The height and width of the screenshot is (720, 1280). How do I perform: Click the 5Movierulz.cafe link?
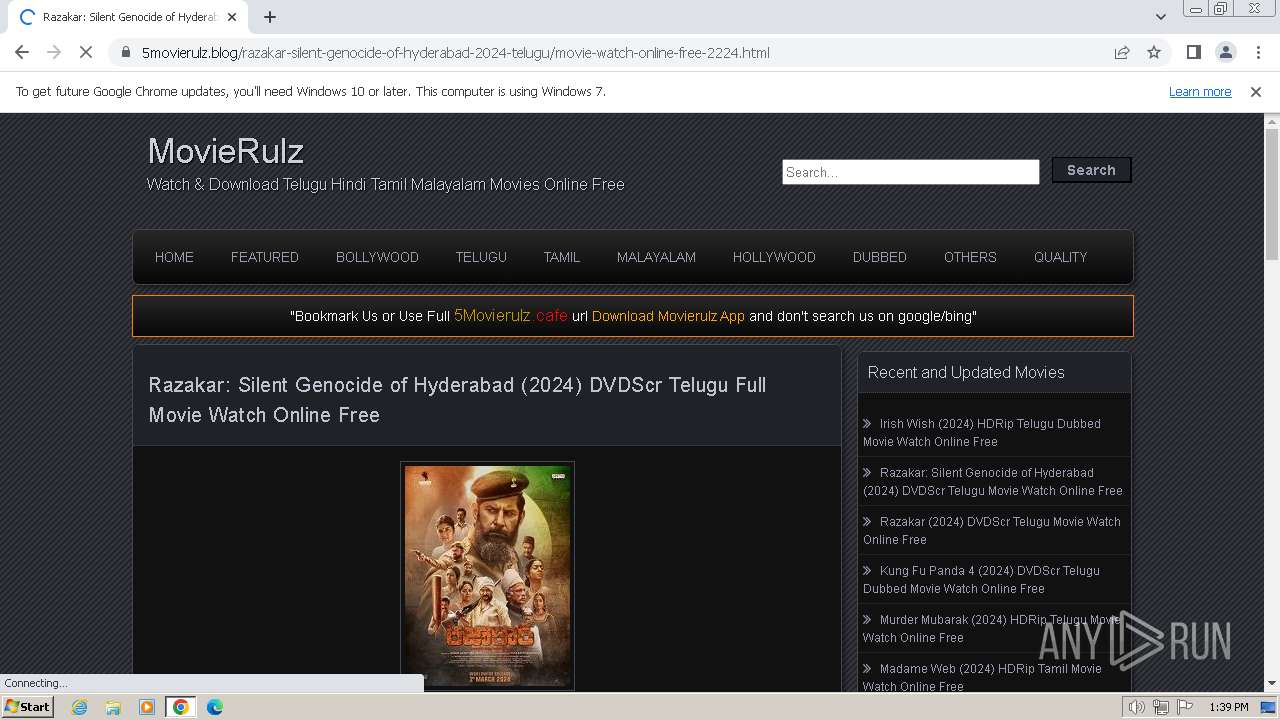pos(511,315)
